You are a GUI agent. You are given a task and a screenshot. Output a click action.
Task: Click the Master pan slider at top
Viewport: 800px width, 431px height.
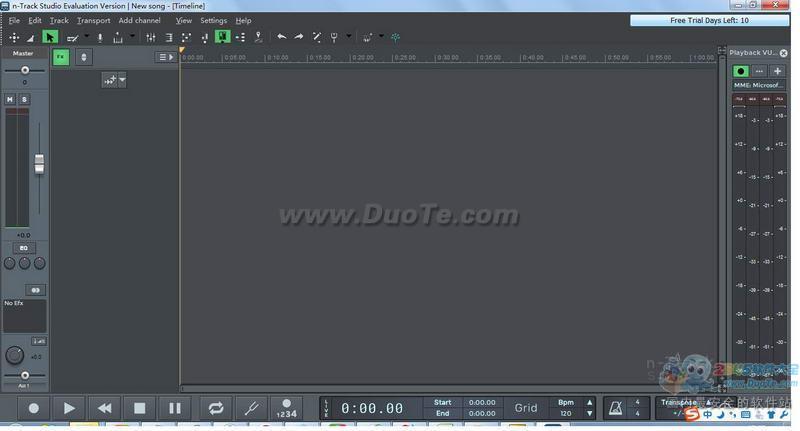(x=24, y=70)
